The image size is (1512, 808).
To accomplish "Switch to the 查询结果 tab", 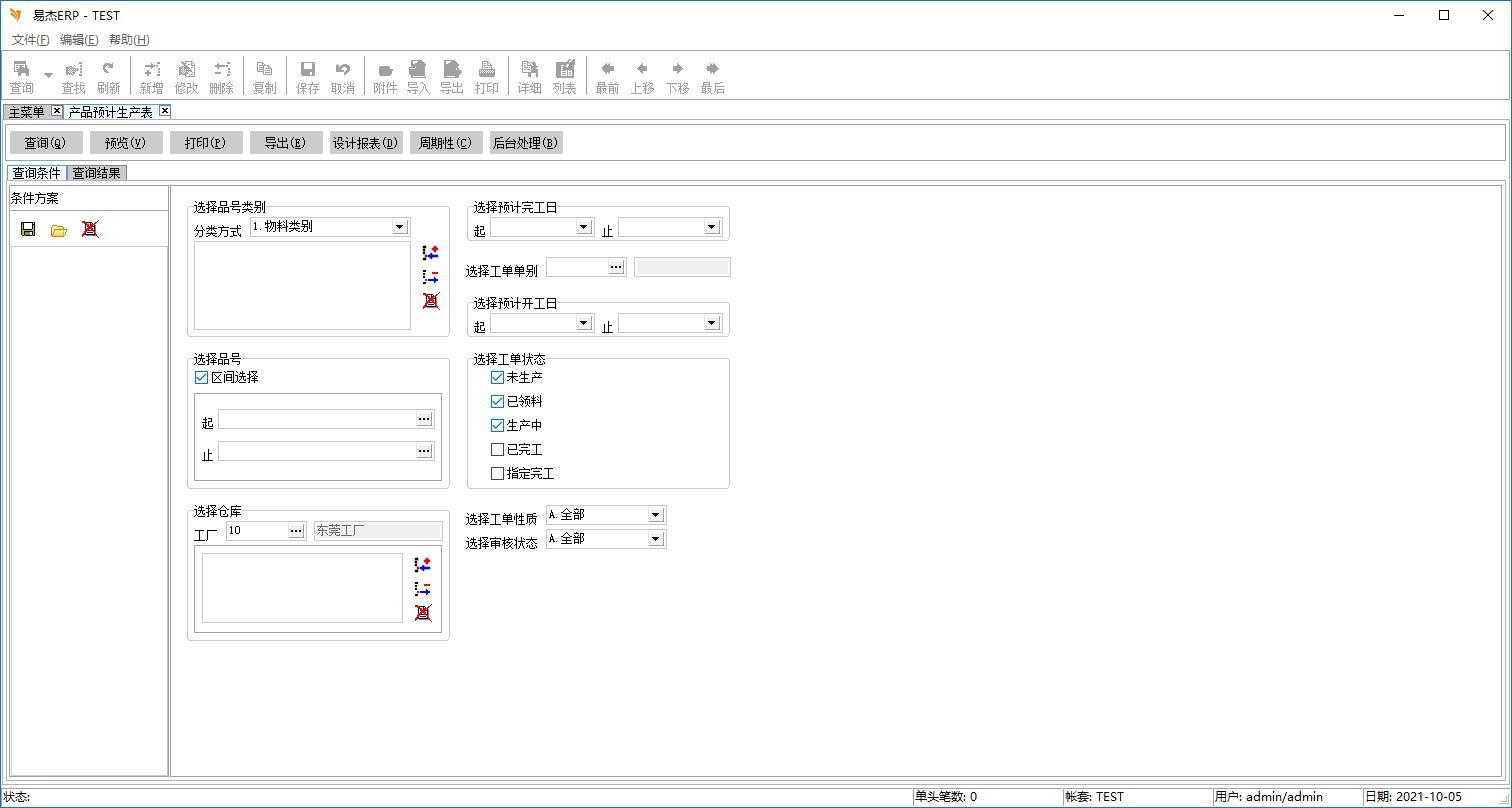I will (x=97, y=173).
